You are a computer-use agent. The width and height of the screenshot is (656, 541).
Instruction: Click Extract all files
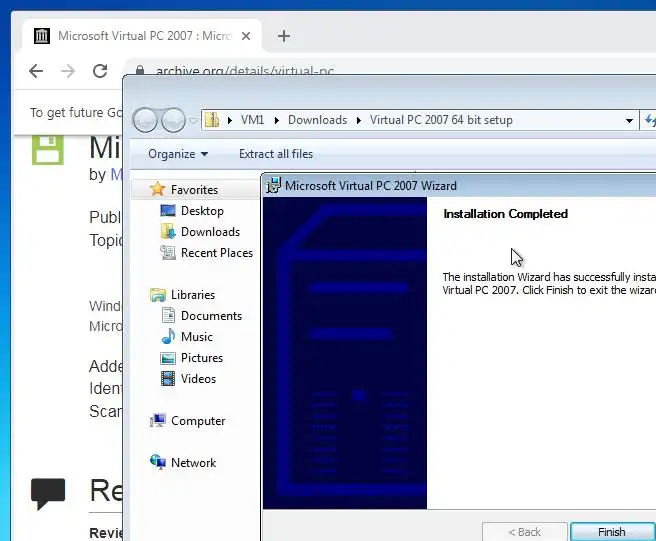(276, 154)
